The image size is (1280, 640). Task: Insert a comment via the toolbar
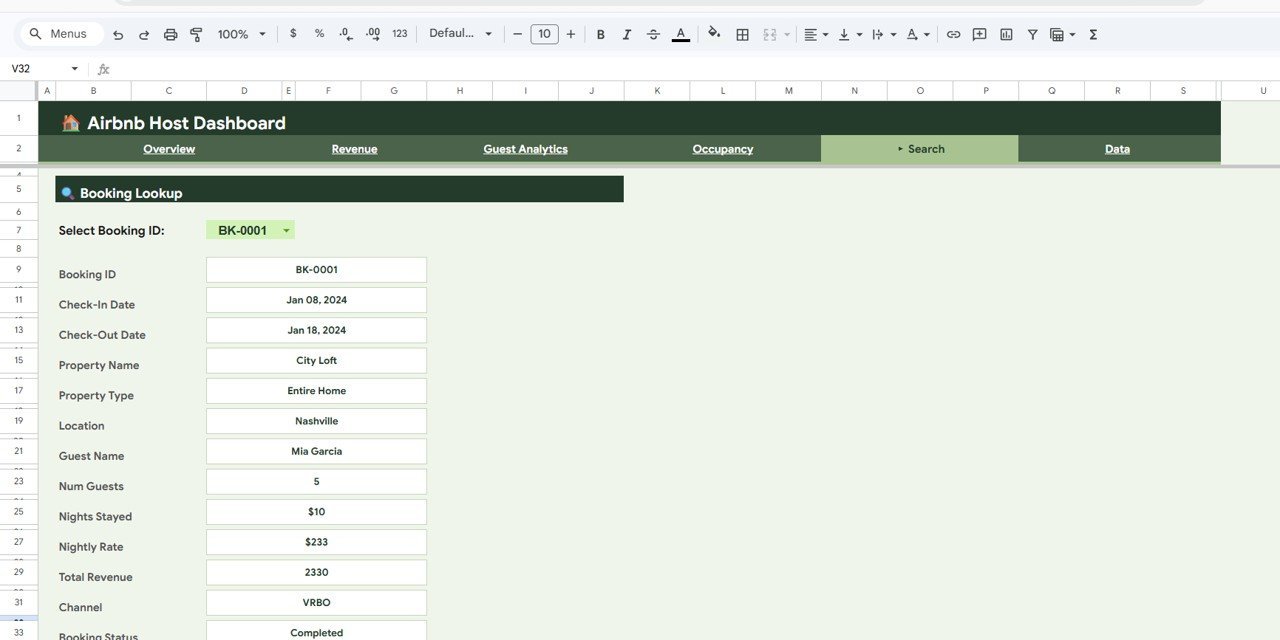(979, 33)
